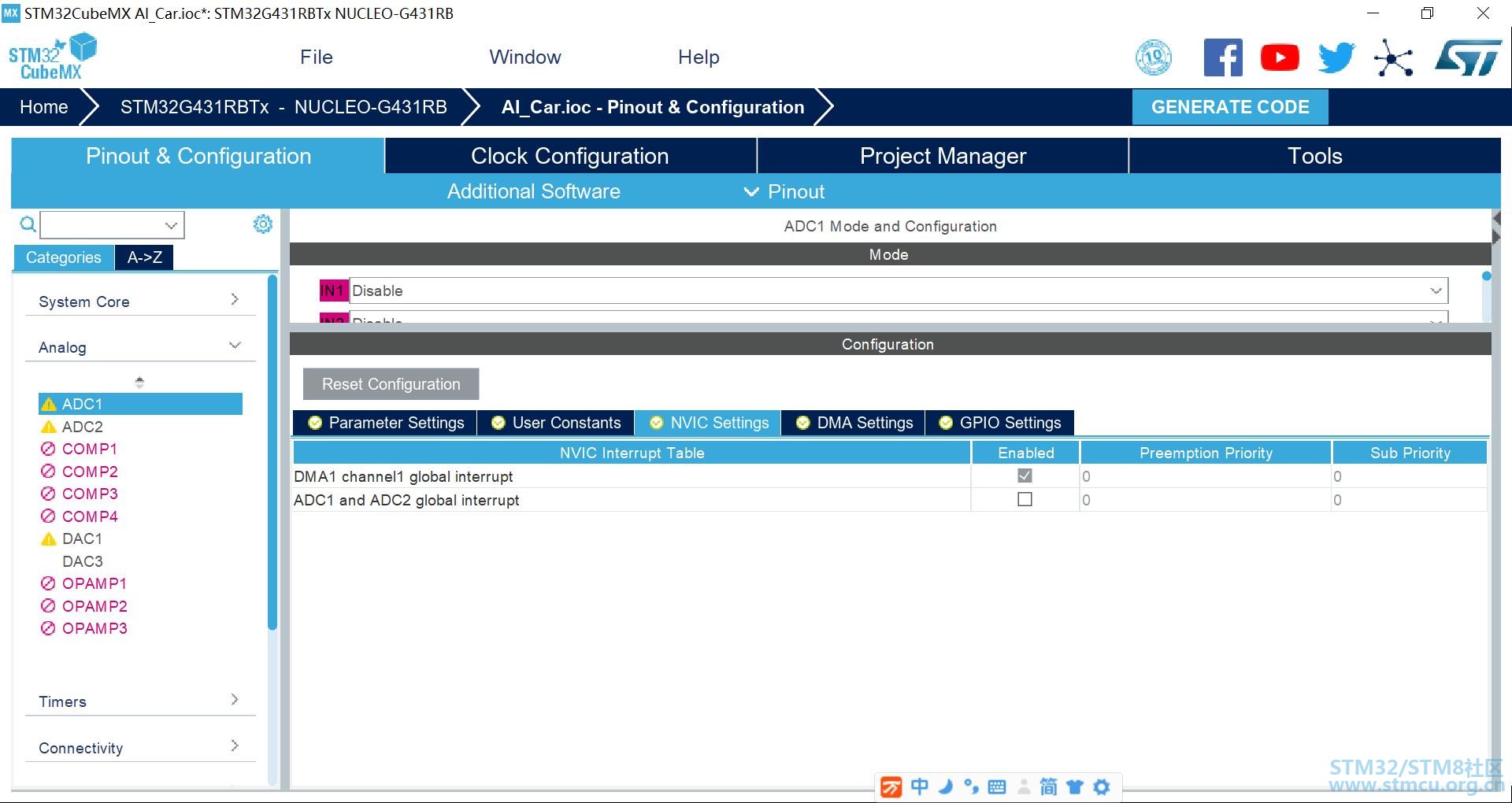This screenshot has width=1512, height=803.
Task: Select ADC1 in the Analog list
Action: tap(140, 404)
